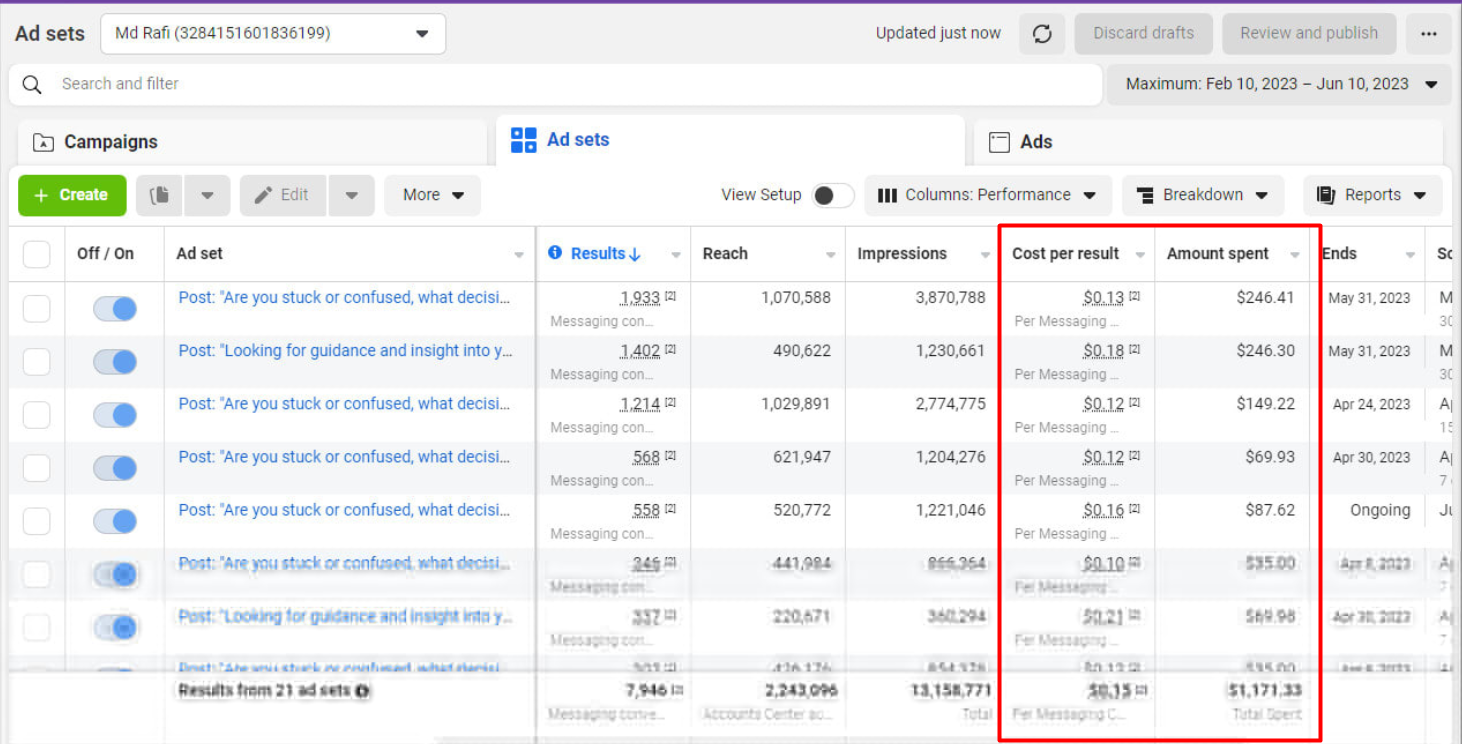Image resolution: width=1462 pixels, height=744 pixels.
Task: Click the Campaigns folder icon
Action: click(43, 143)
